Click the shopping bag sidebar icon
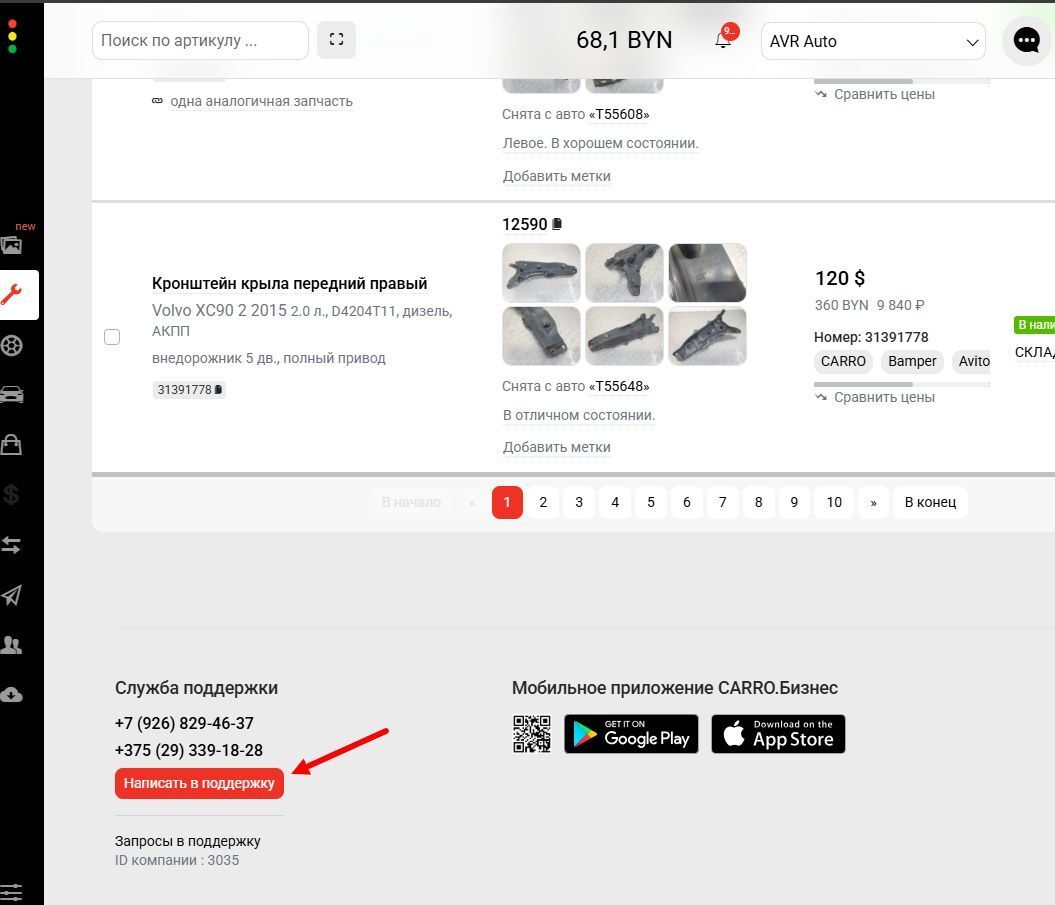 click(12, 444)
